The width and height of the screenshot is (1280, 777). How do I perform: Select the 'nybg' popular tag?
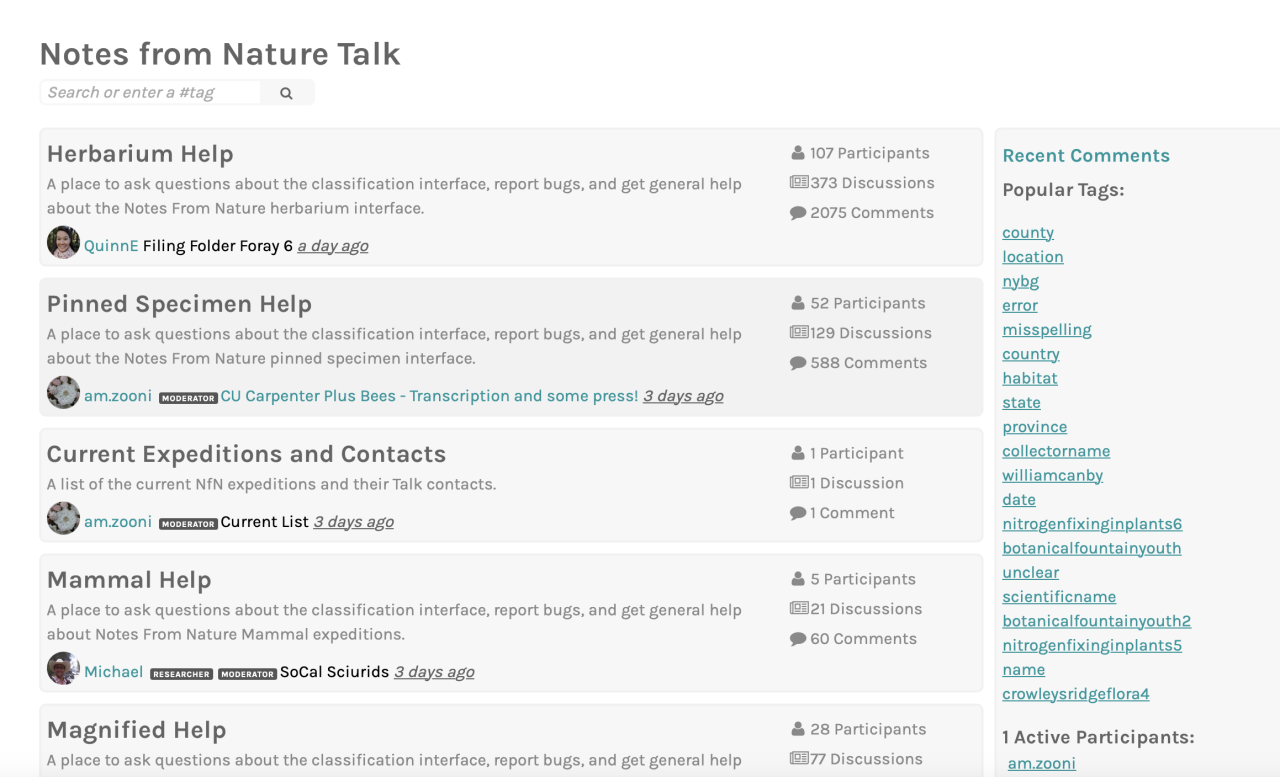1021,281
